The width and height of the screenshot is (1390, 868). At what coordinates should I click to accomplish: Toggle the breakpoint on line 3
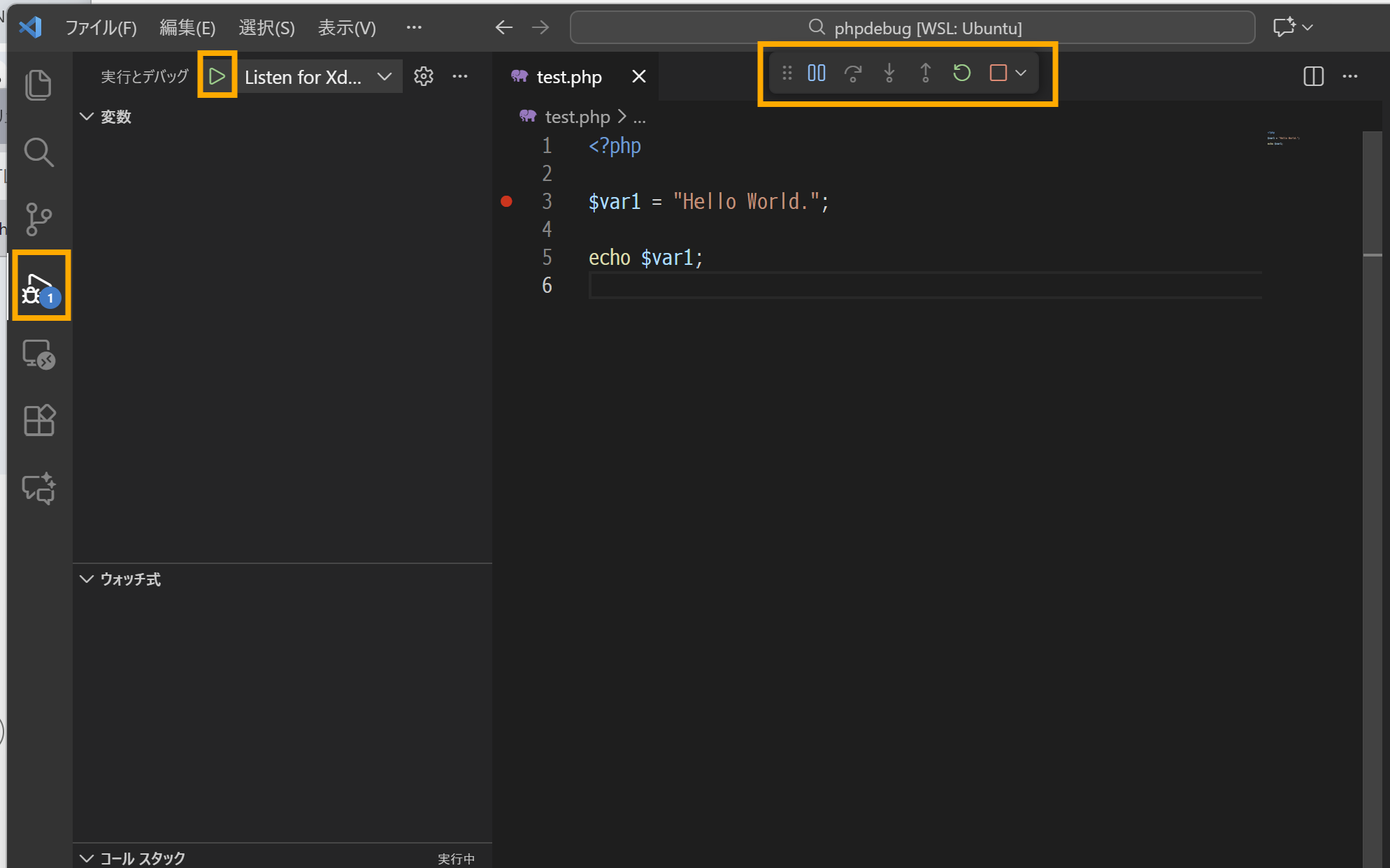pos(507,202)
